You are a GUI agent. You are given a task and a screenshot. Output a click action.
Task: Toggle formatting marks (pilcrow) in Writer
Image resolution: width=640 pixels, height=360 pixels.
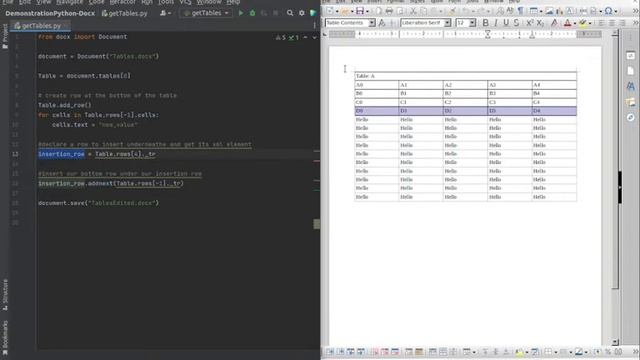tap(521, 11)
